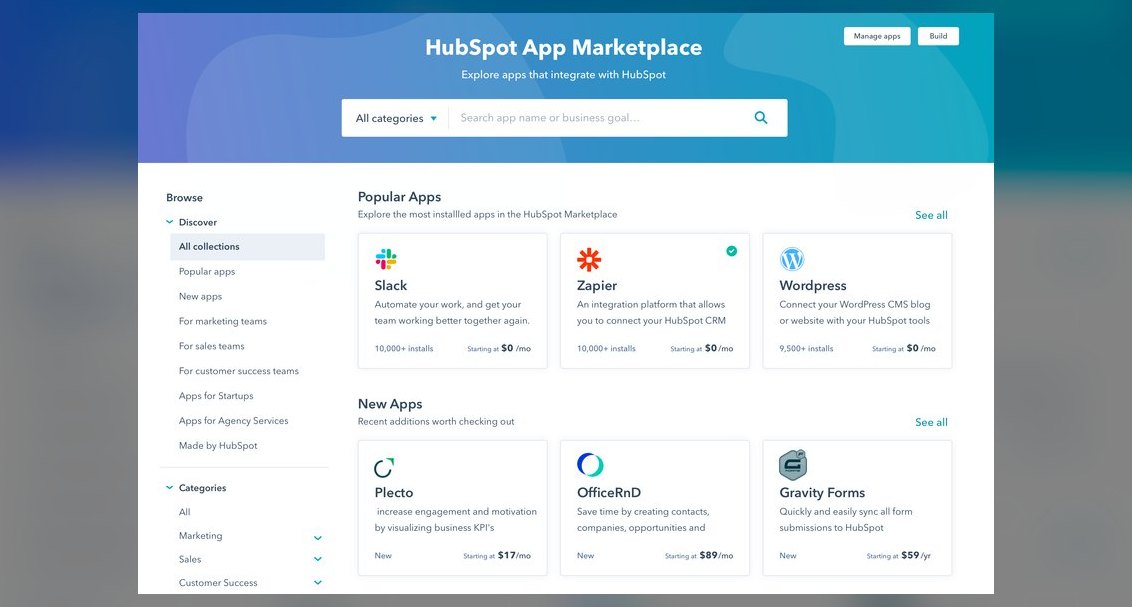Screen dimensions: 1132x607
Task: Open the Plecto app title
Action: [x=393, y=493]
